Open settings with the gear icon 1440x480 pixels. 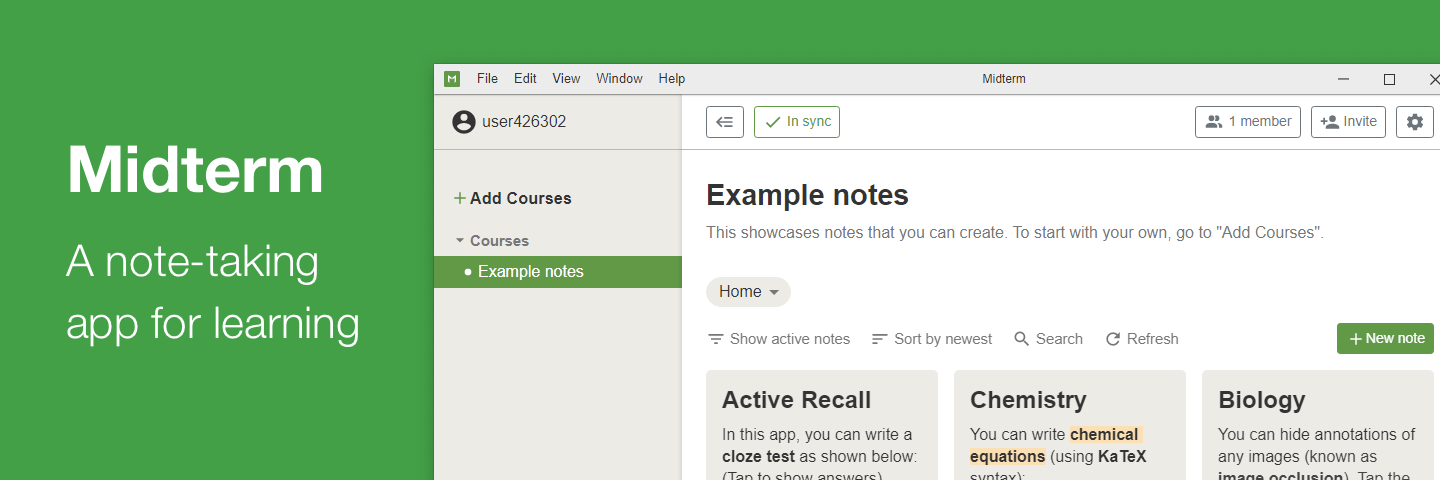click(x=1414, y=122)
